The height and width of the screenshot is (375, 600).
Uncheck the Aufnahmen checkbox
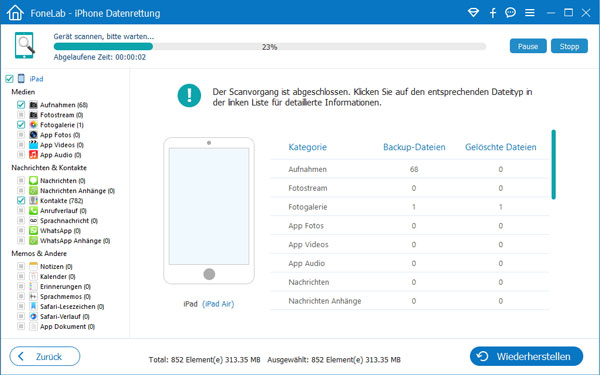[21, 104]
